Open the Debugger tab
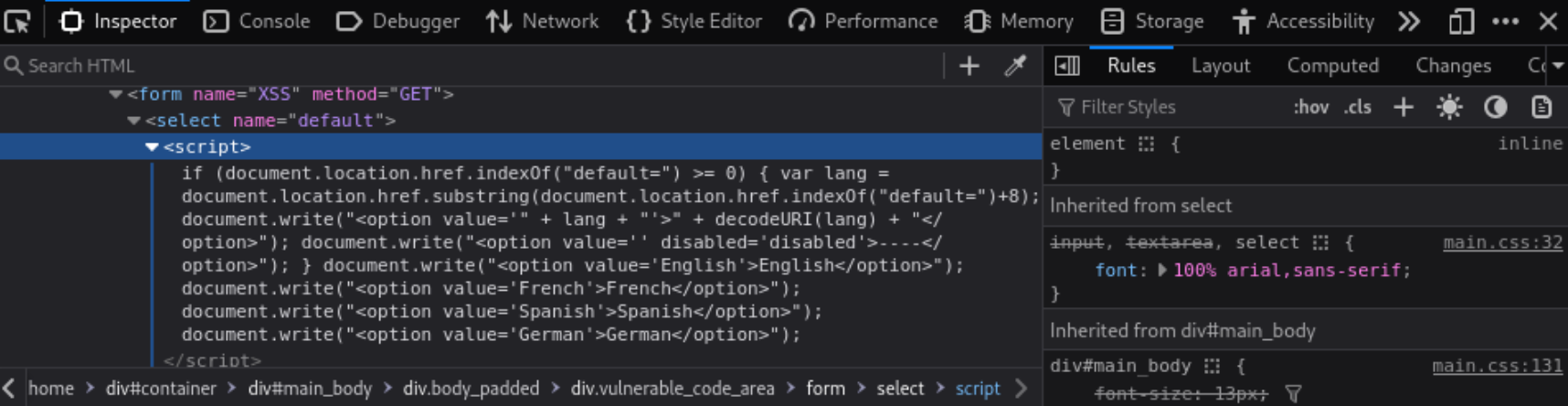Screen dimensions: 1568x406 click(397, 21)
